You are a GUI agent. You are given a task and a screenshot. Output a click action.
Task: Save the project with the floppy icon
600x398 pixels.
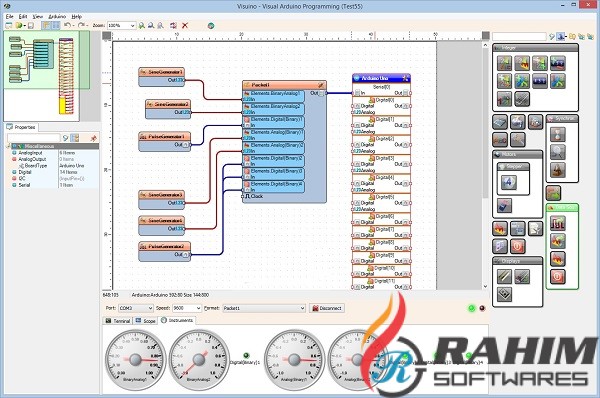[x=31, y=26]
